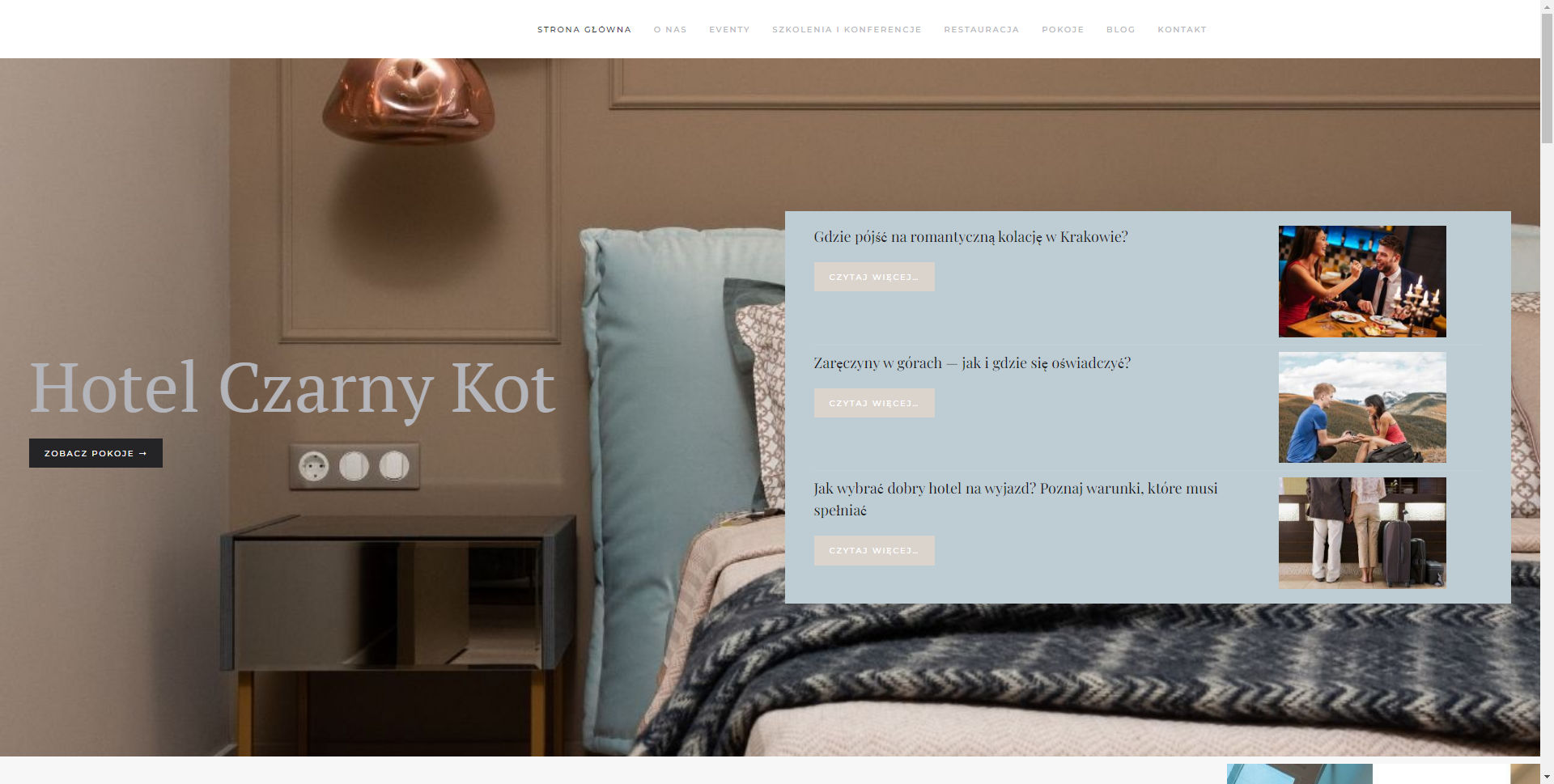The height and width of the screenshot is (784, 1554).
Task: Open the Blog from top navigation
Action: tap(1120, 29)
